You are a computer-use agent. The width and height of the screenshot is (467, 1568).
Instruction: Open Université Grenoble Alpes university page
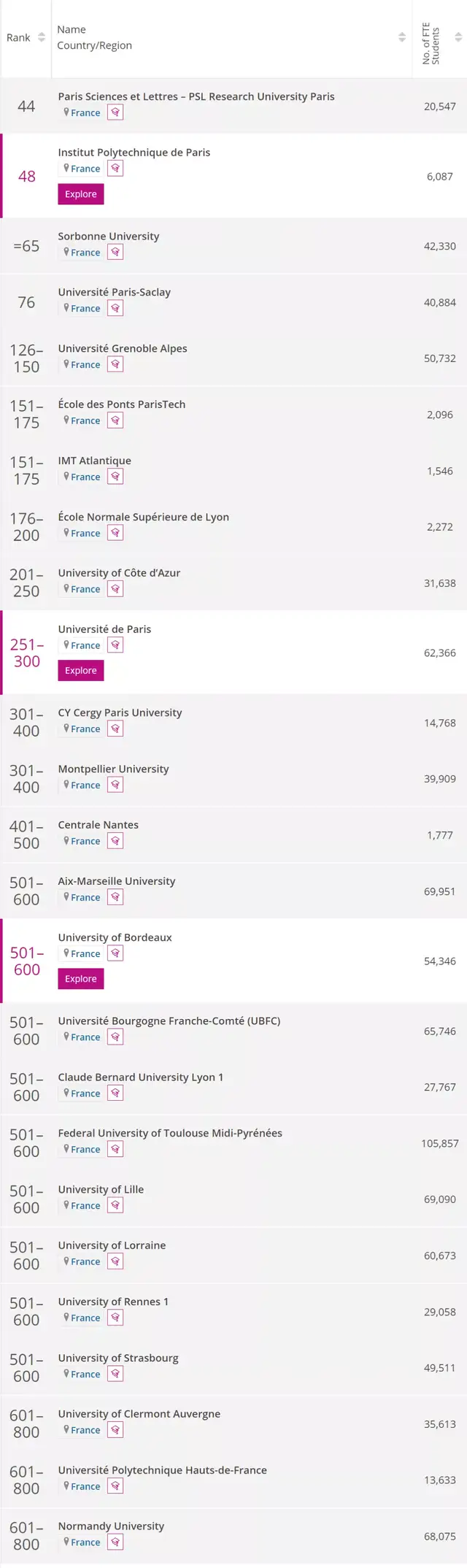(x=123, y=348)
